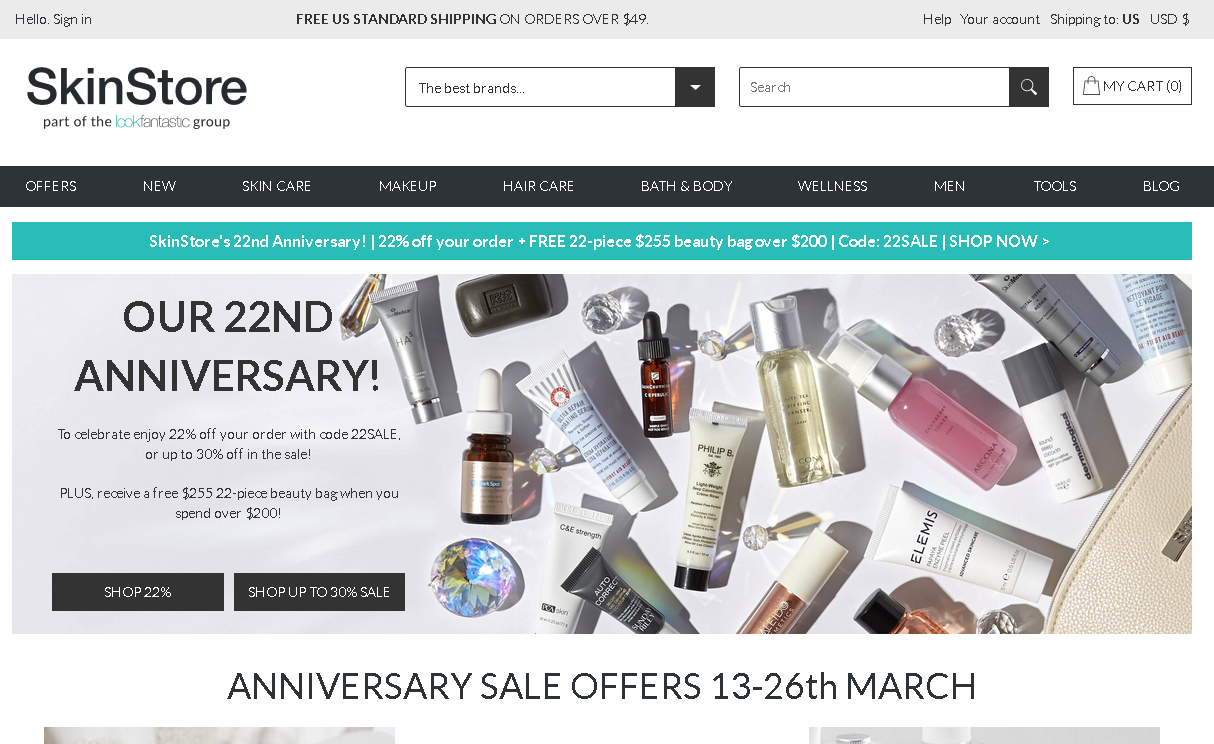Open the Wellness navigation item
The image size is (1214, 744).
pyautogui.click(x=833, y=186)
